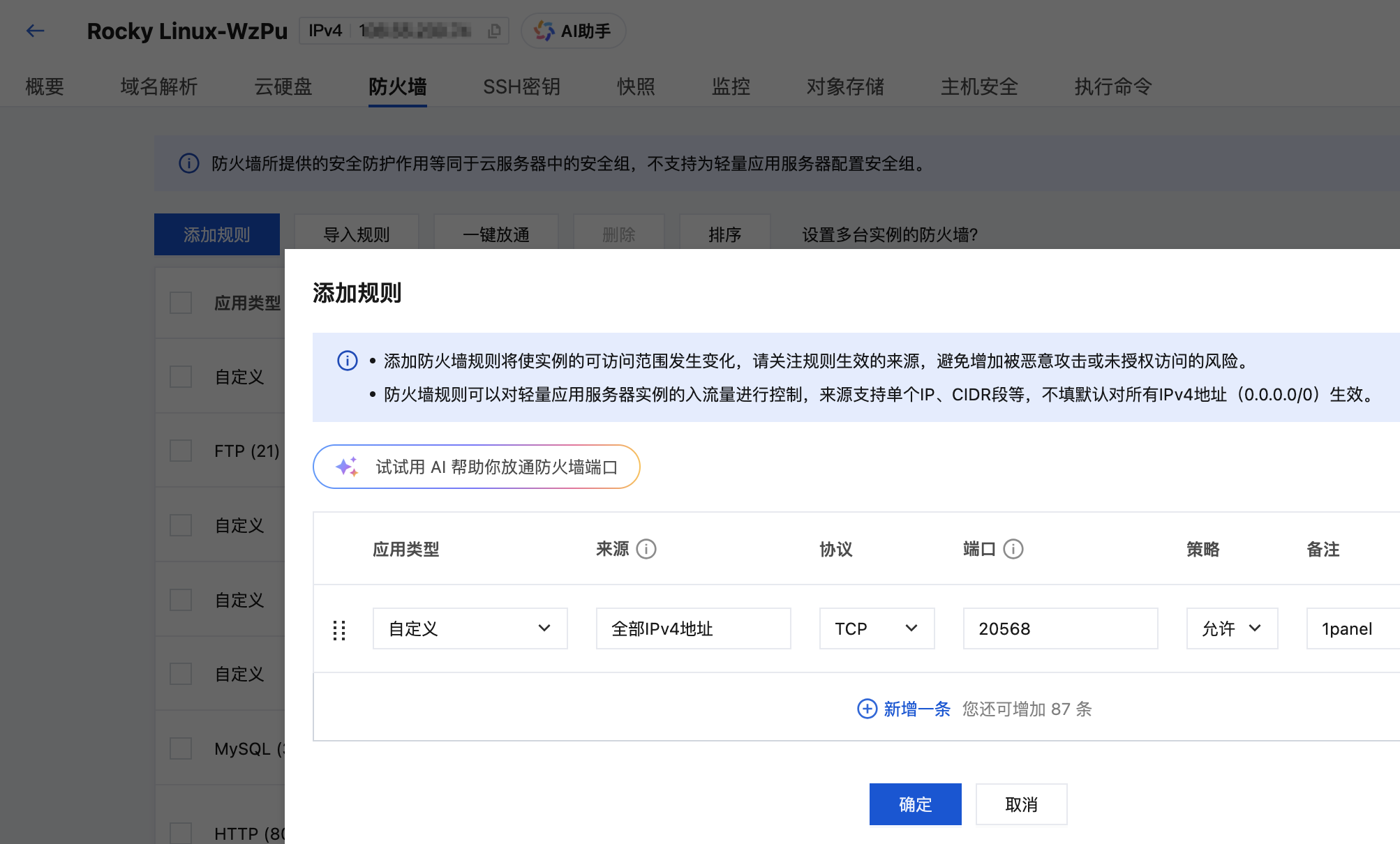Open the 自定义 application type dropdown

pyautogui.click(x=469, y=628)
